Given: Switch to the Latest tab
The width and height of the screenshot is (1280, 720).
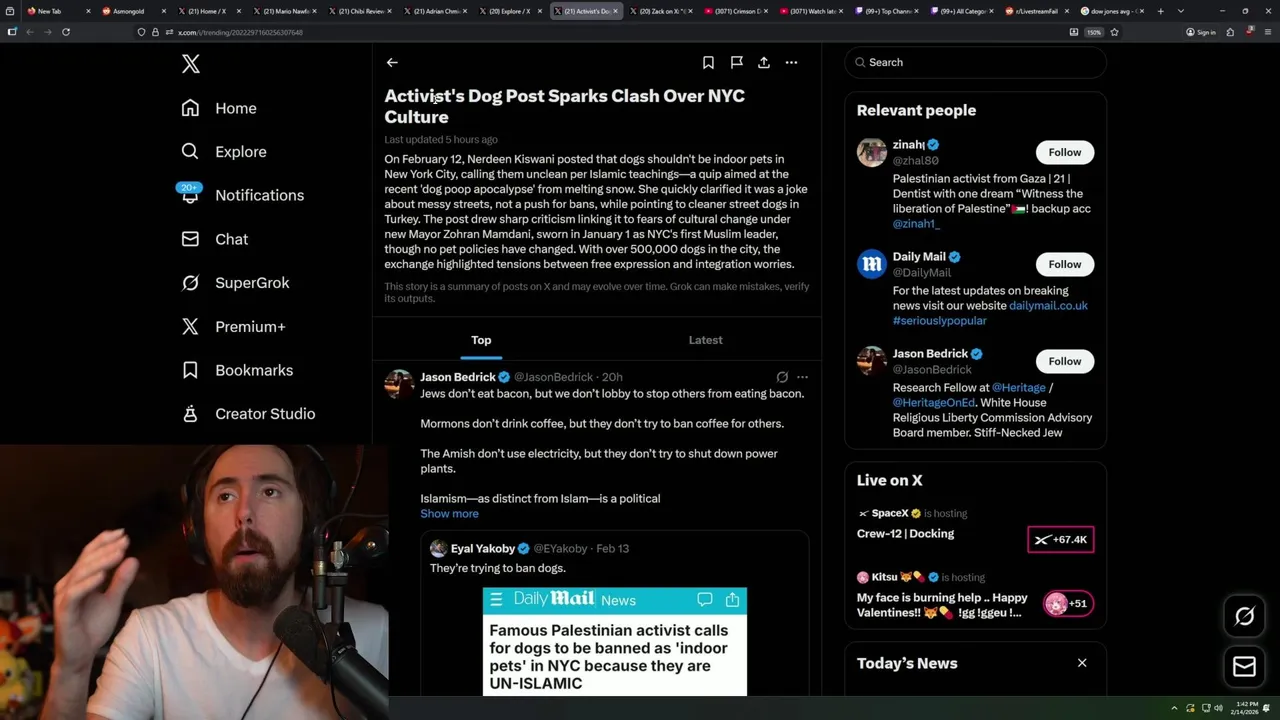Looking at the screenshot, I should (x=705, y=340).
